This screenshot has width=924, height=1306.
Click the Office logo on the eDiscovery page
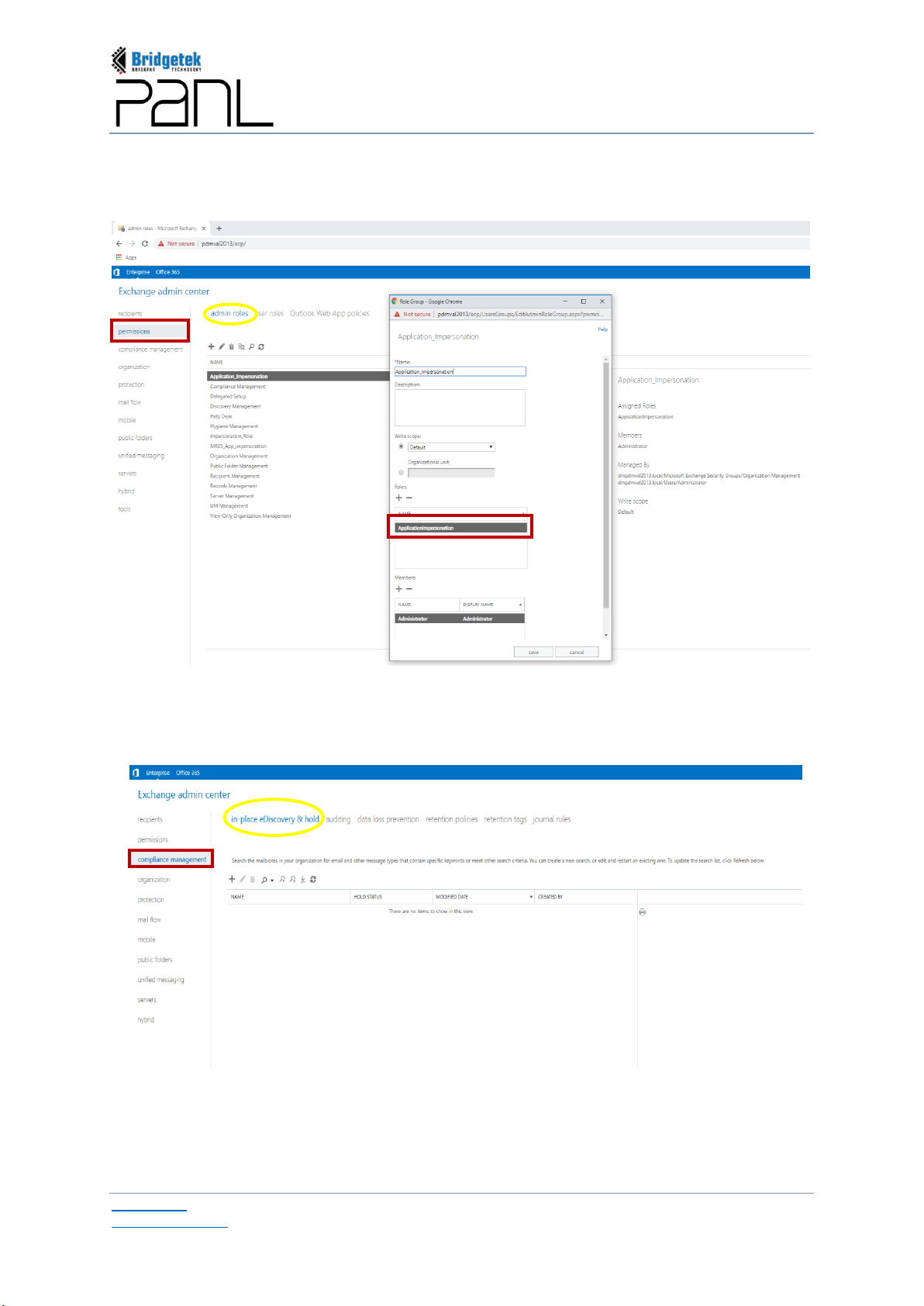136,773
